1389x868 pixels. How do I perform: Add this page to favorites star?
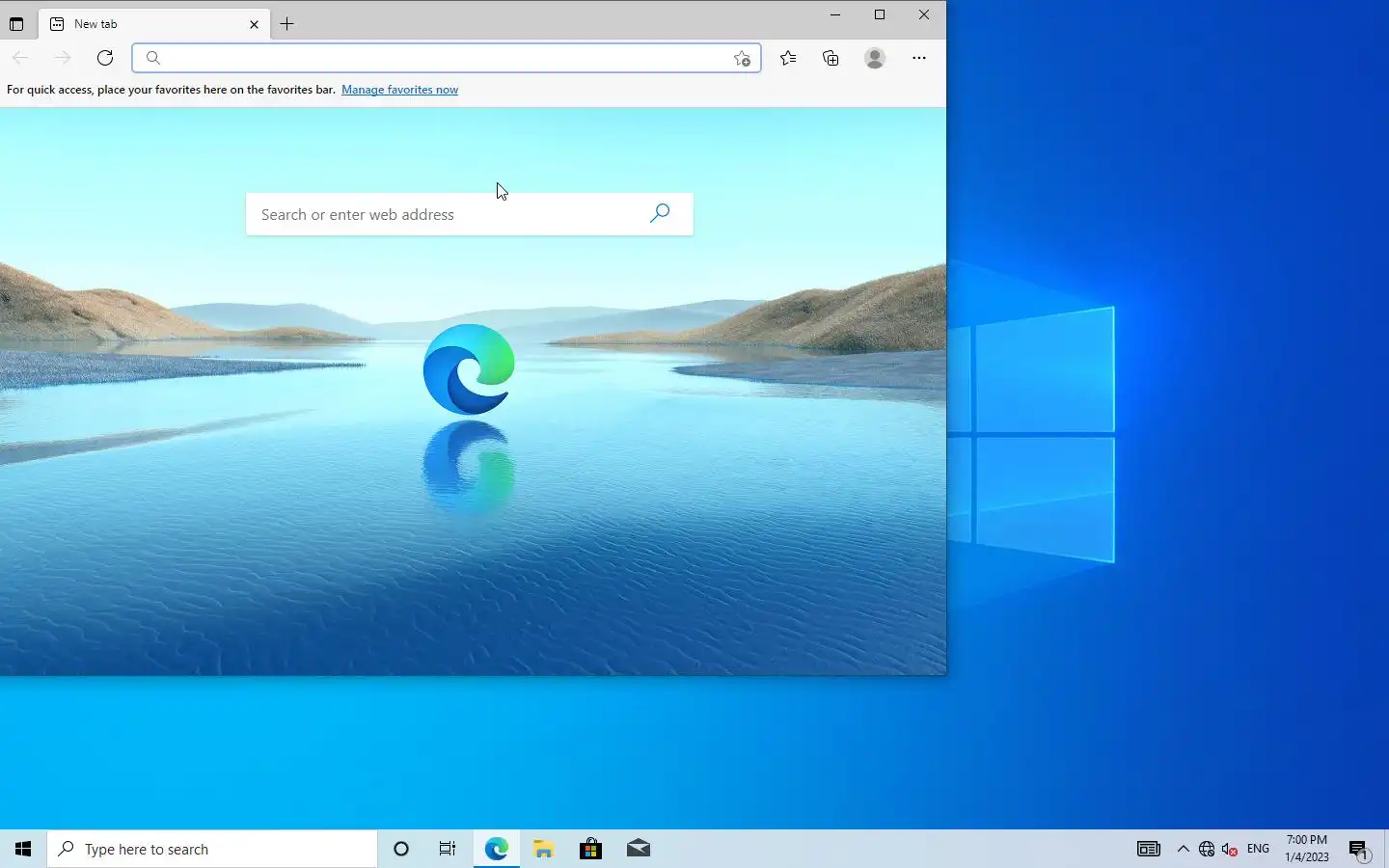[x=742, y=58]
